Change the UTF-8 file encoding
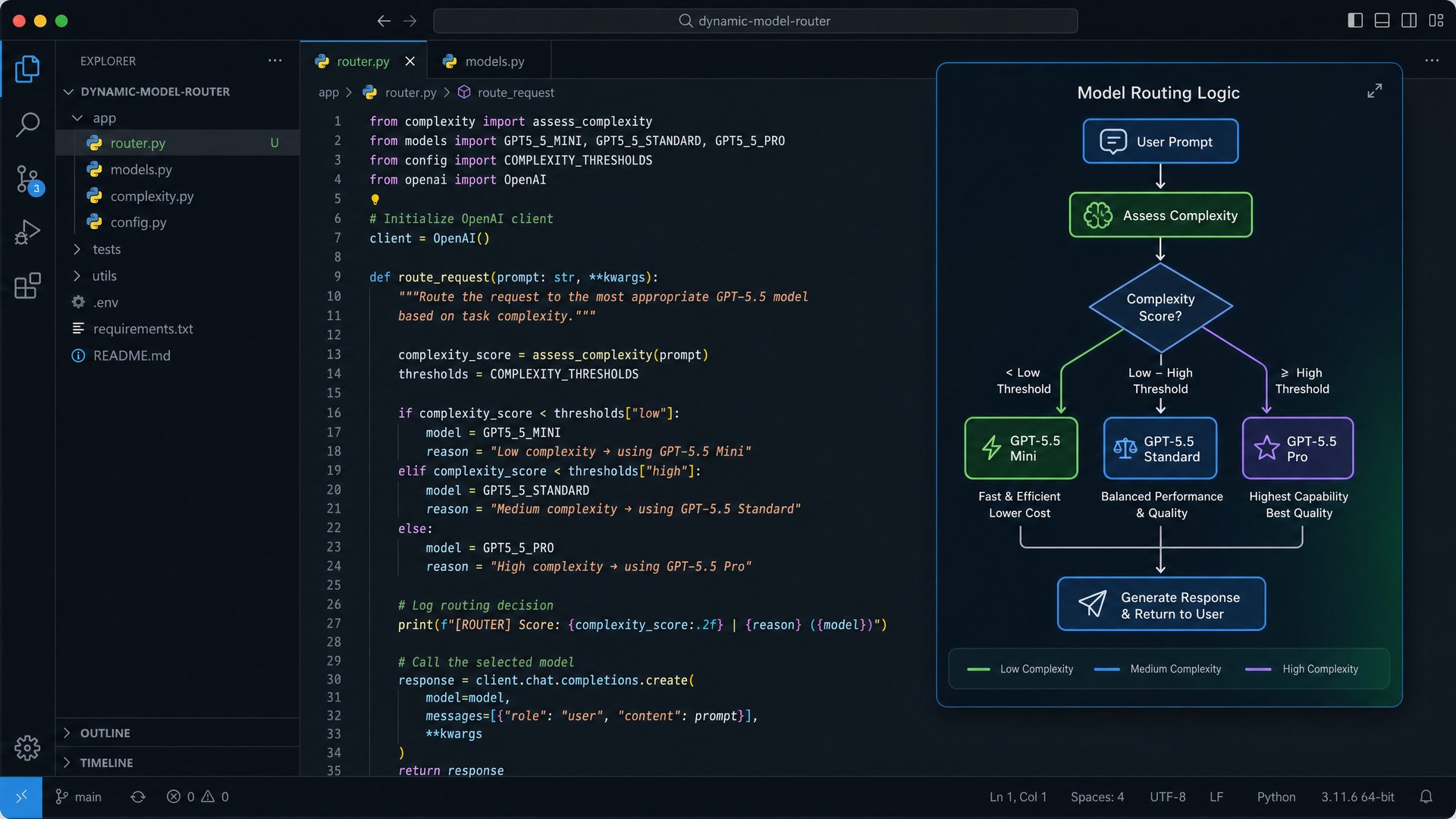Image resolution: width=1456 pixels, height=819 pixels. pyautogui.click(x=1167, y=797)
